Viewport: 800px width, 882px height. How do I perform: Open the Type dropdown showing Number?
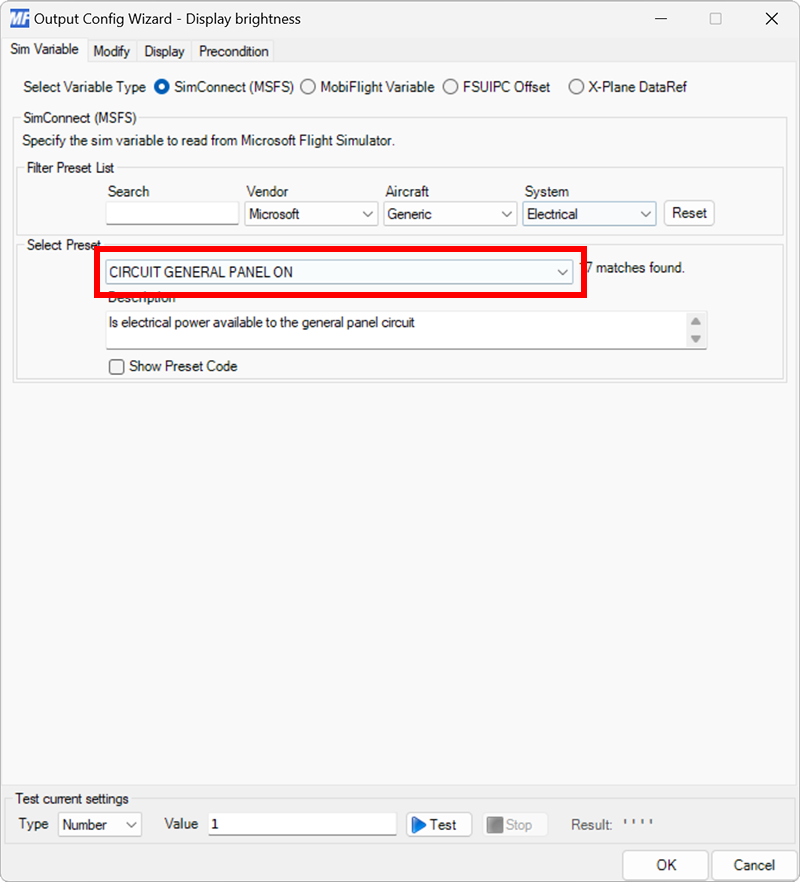99,824
